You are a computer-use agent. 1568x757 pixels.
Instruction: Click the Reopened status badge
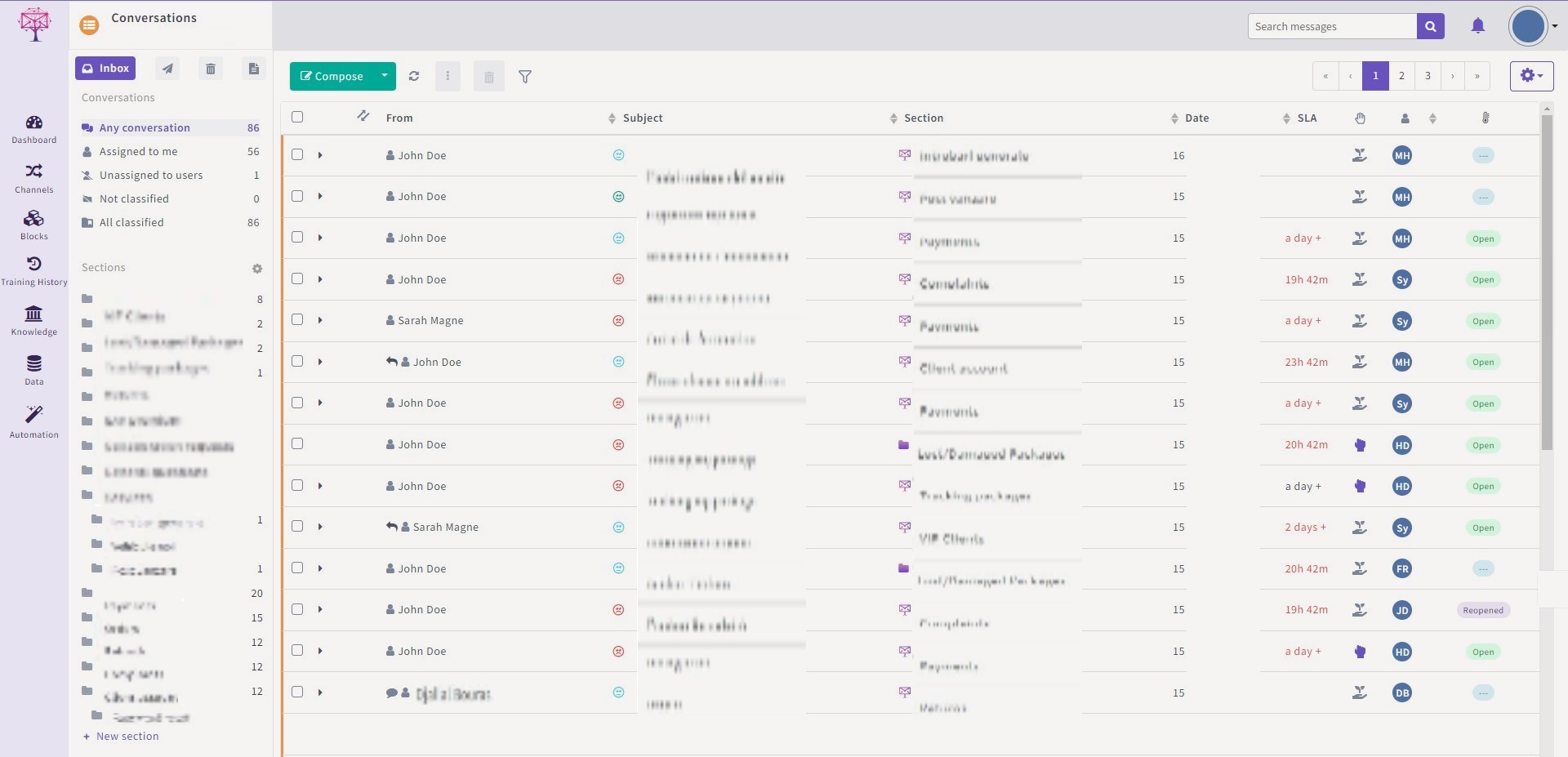point(1483,610)
